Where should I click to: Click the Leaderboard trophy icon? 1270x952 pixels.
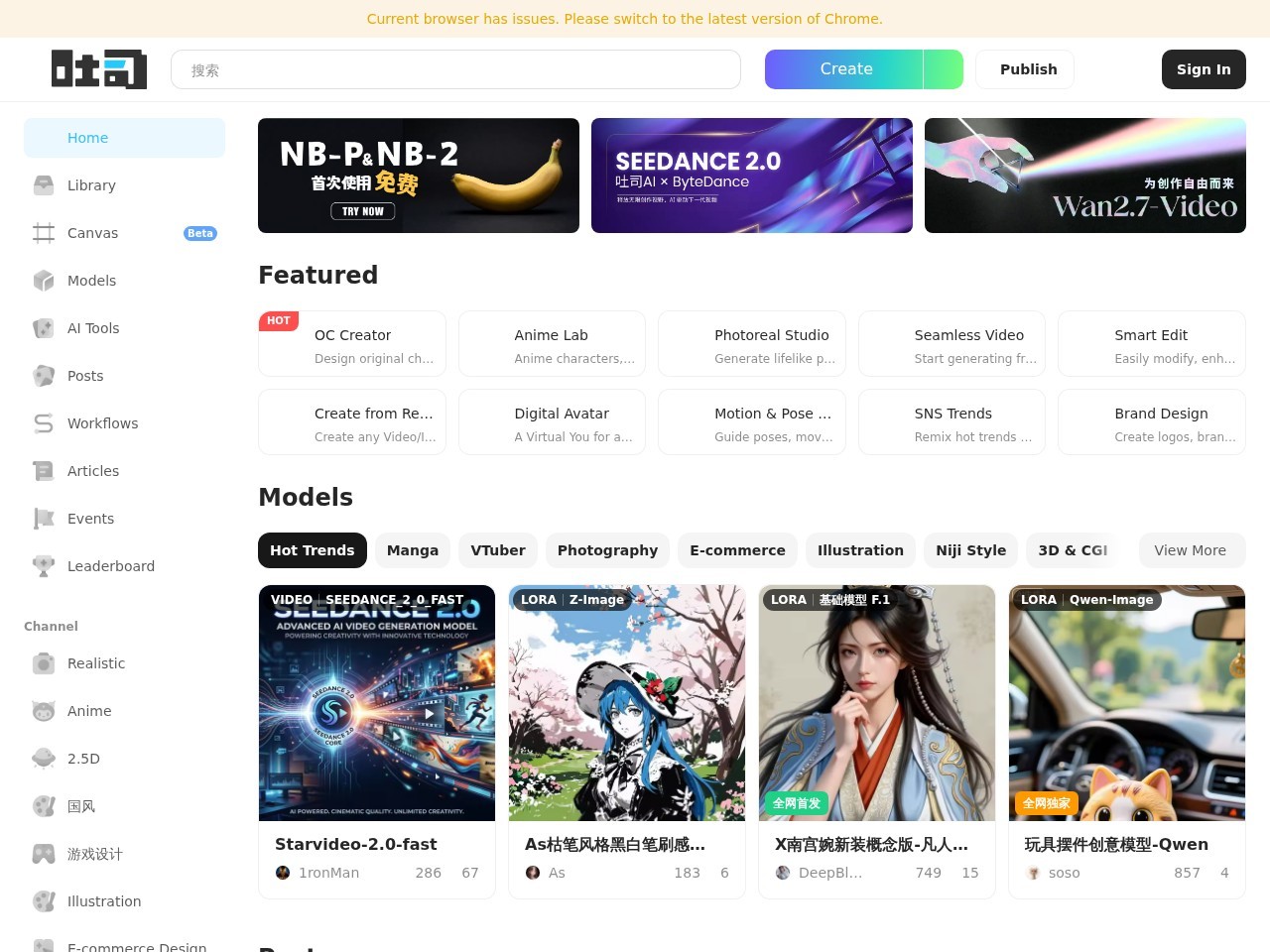[44, 566]
